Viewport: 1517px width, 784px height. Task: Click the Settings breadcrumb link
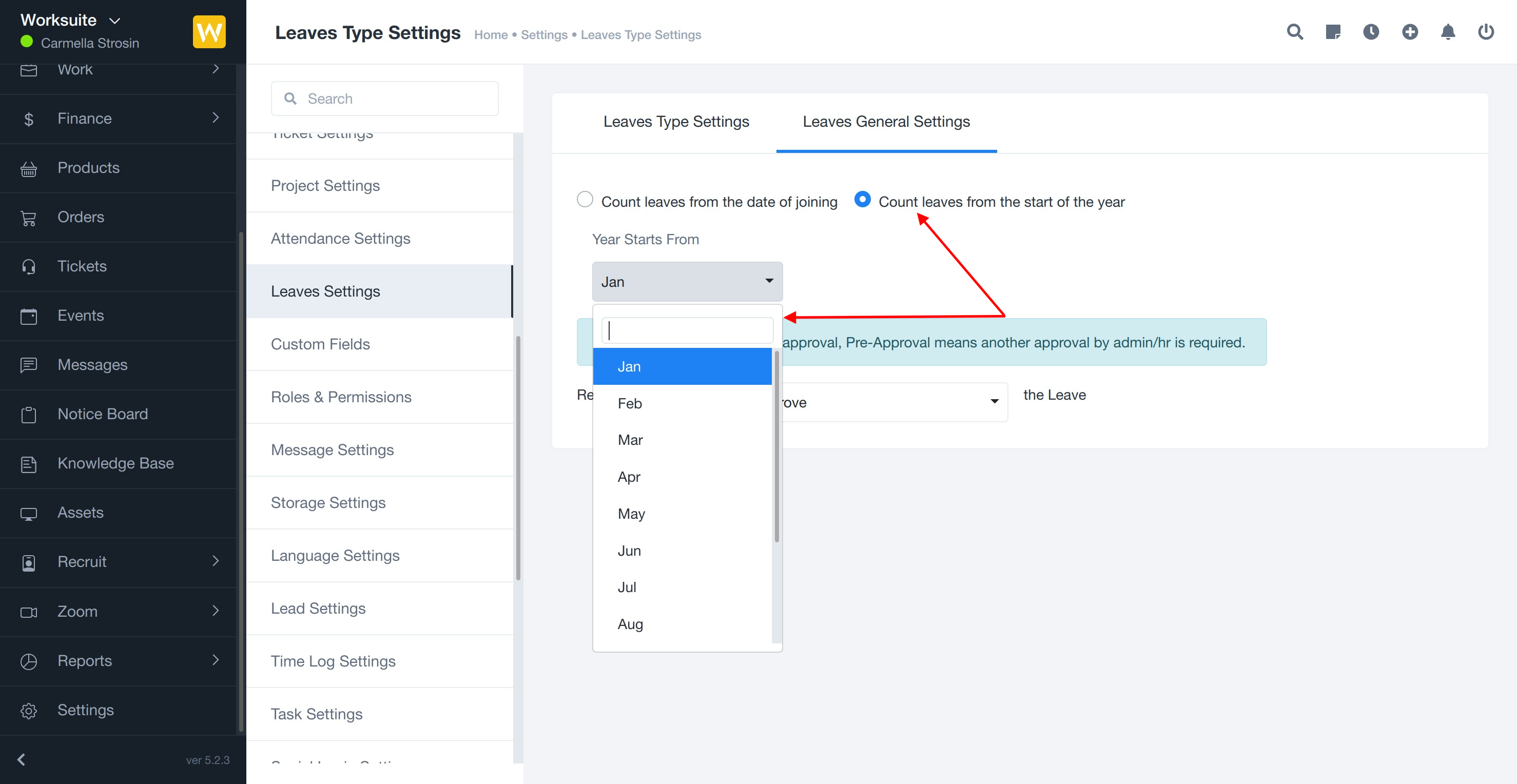543,35
